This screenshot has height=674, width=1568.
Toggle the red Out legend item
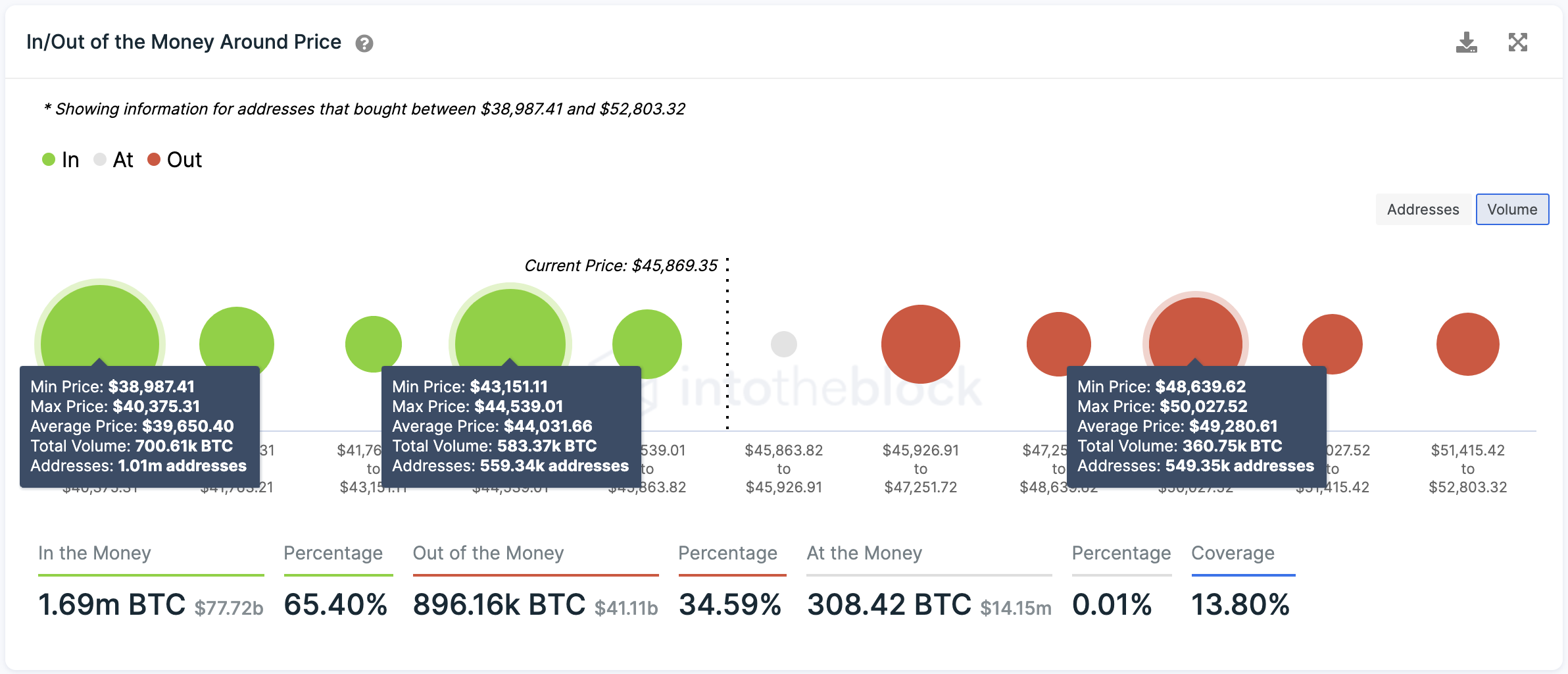(x=175, y=160)
